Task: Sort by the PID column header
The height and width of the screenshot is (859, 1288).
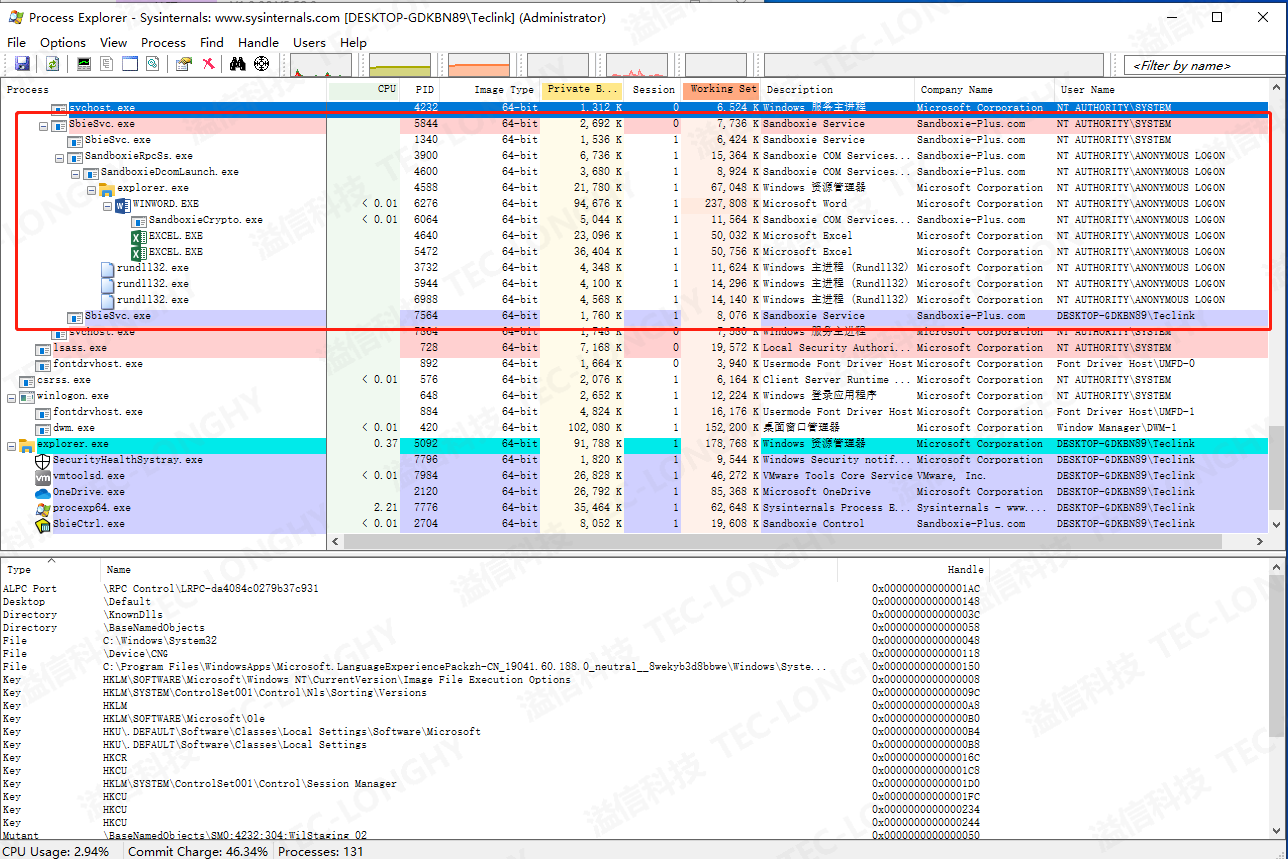Action: click(x=421, y=89)
